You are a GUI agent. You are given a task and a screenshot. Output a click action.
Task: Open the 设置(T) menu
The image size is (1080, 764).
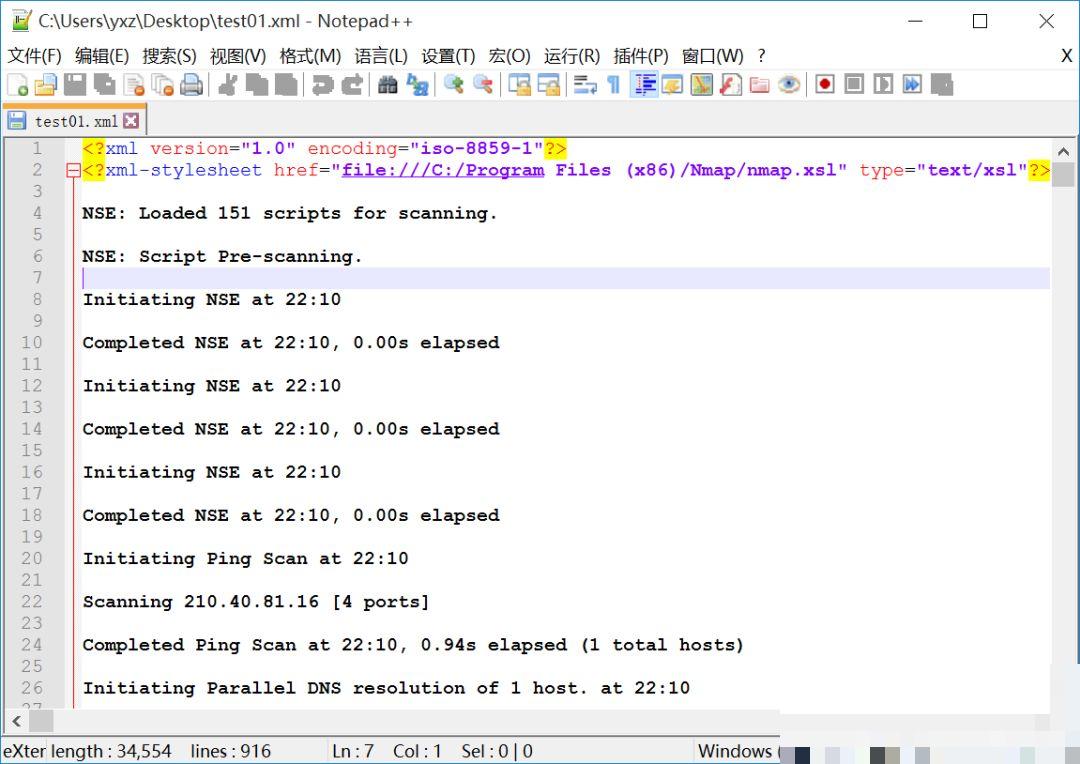click(448, 56)
